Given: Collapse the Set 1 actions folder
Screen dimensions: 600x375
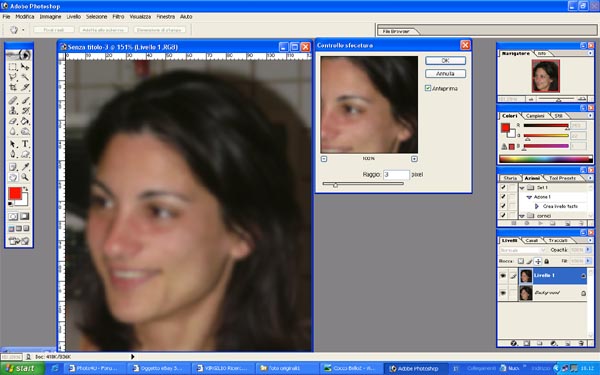Looking at the screenshot, I should pos(522,188).
